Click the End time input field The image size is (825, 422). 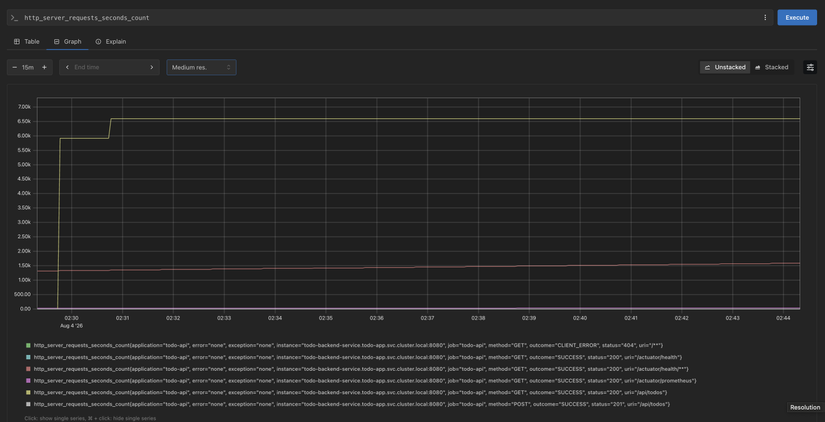pyautogui.click(x=109, y=67)
